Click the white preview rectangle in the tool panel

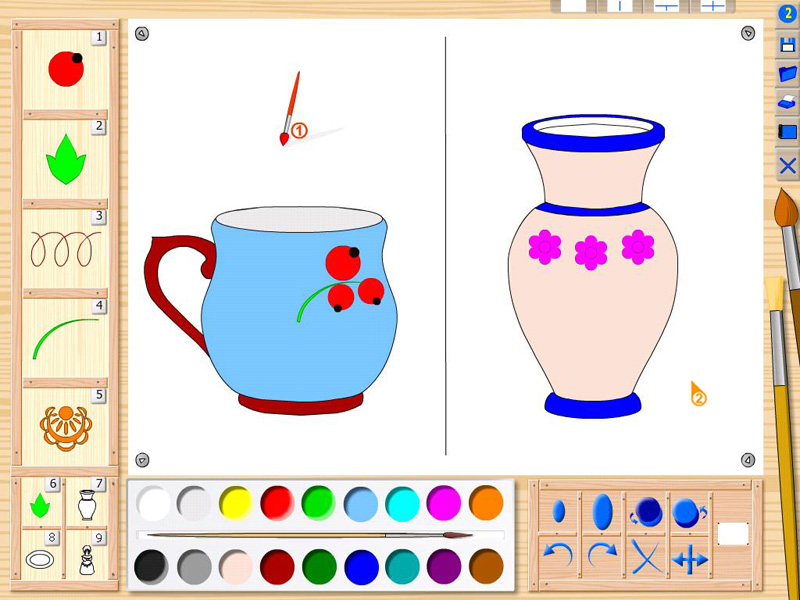pos(733,534)
